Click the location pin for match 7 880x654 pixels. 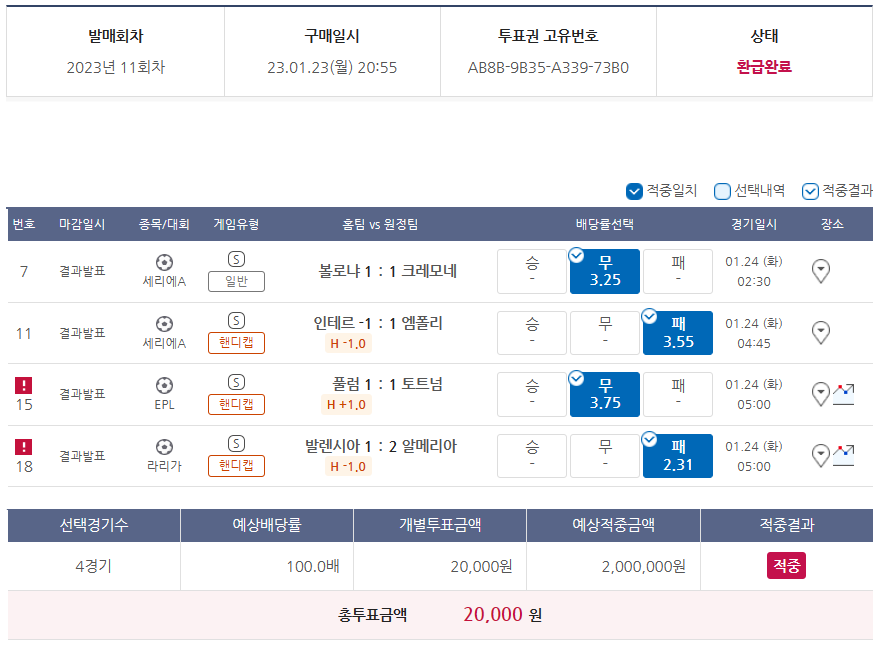click(x=821, y=271)
